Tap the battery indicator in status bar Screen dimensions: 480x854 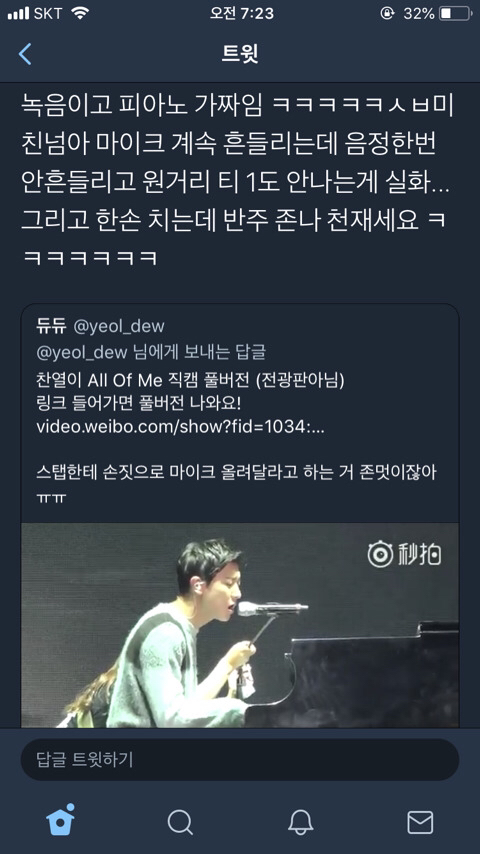pyautogui.click(x=455, y=13)
